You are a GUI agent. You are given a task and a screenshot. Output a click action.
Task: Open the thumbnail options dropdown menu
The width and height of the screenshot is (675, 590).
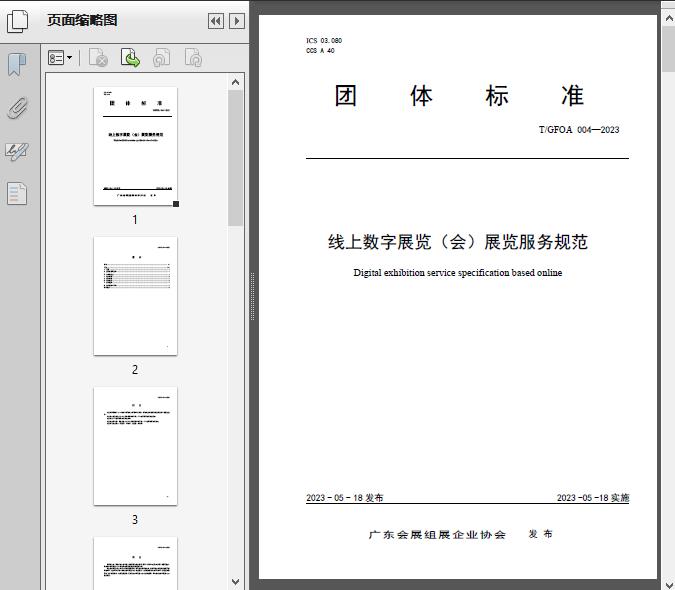coord(60,59)
